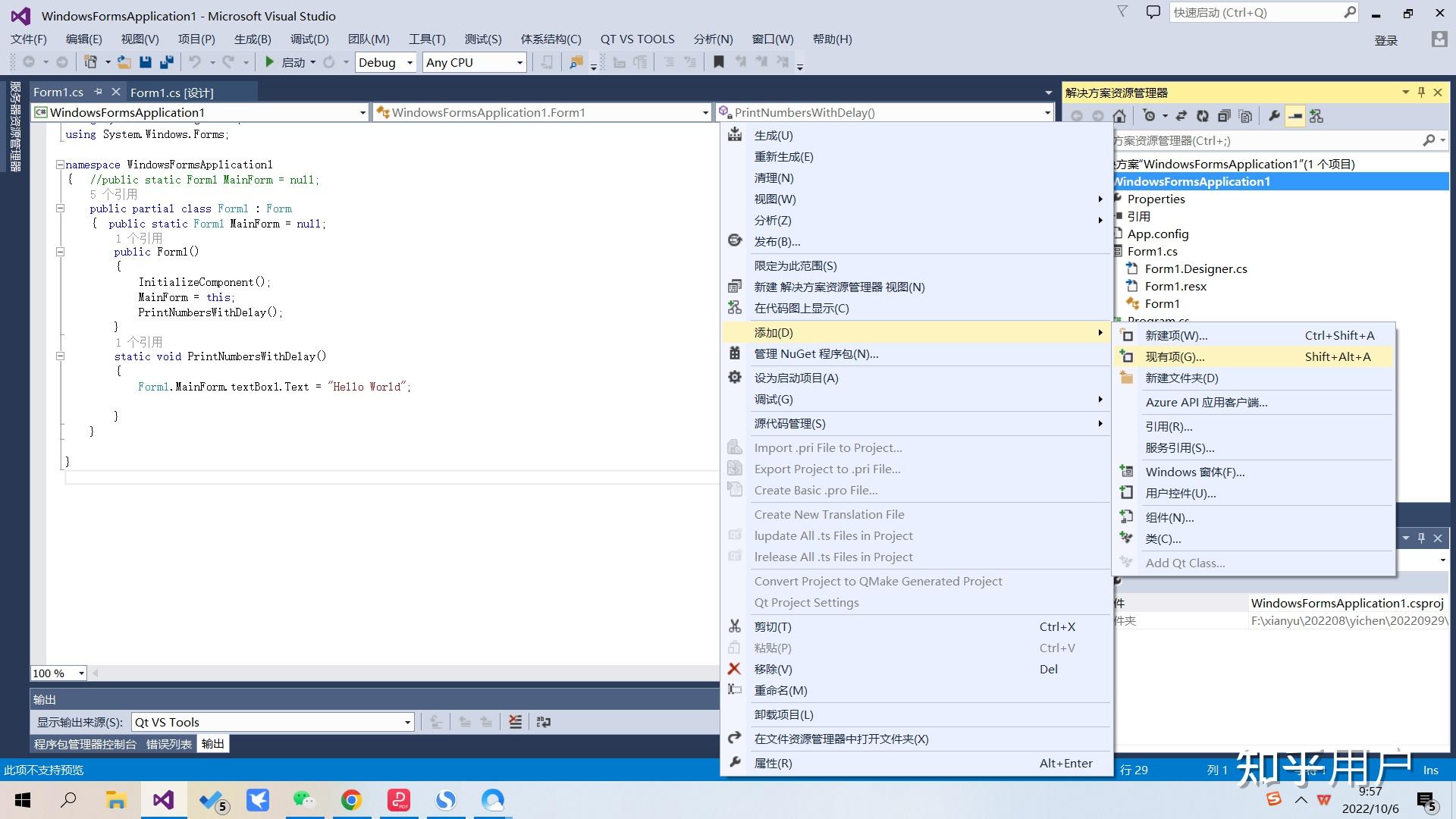Screen dimensions: 1456x819
Task: Click 登录 sign-in link
Action: tap(1385, 40)
